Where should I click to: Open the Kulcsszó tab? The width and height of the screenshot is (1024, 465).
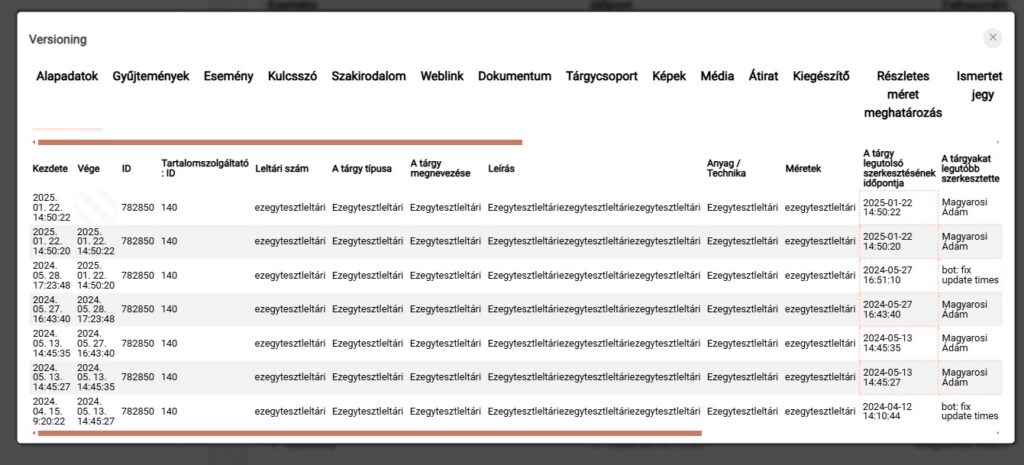[293, 76]
